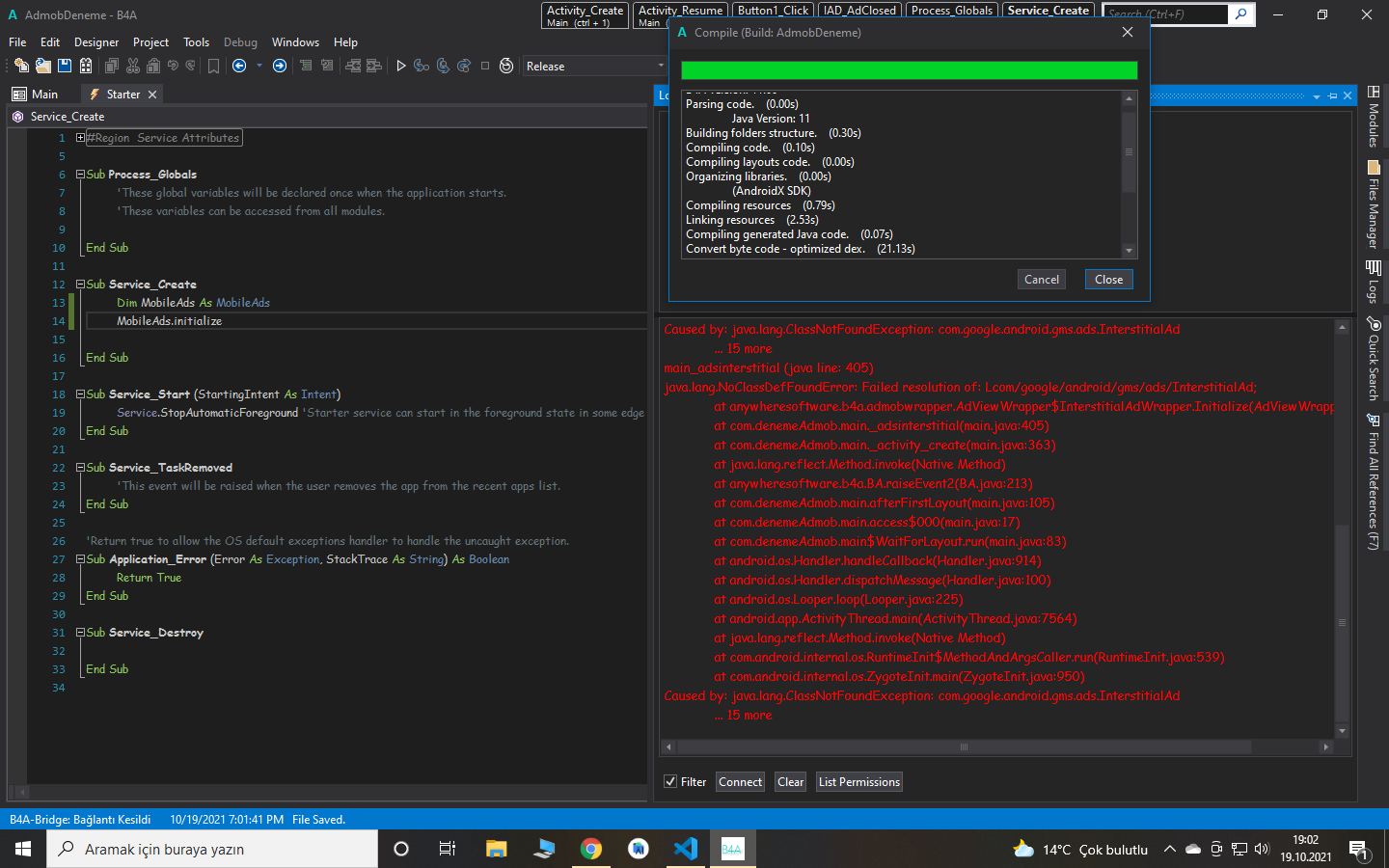Jump to Activity_Create sub shortcut

tap(586, 14)
